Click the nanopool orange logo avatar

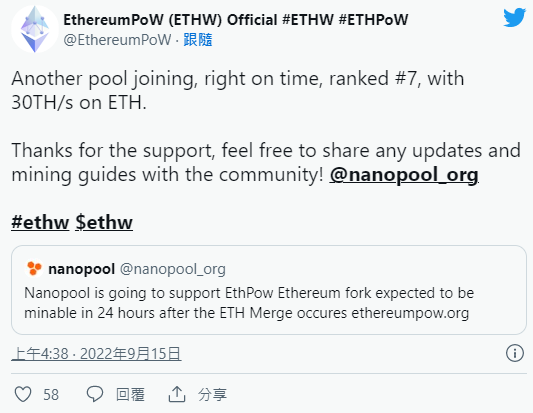(34, 269)
